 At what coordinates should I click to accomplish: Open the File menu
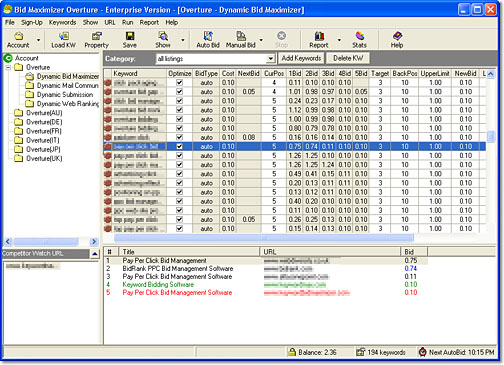click(10, 23)
